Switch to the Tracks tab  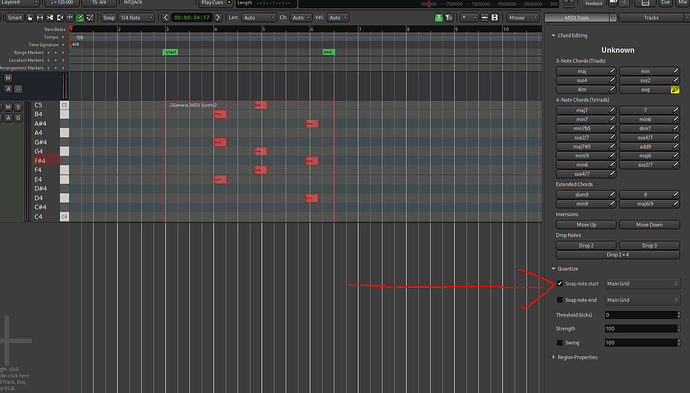click(651, 18)
